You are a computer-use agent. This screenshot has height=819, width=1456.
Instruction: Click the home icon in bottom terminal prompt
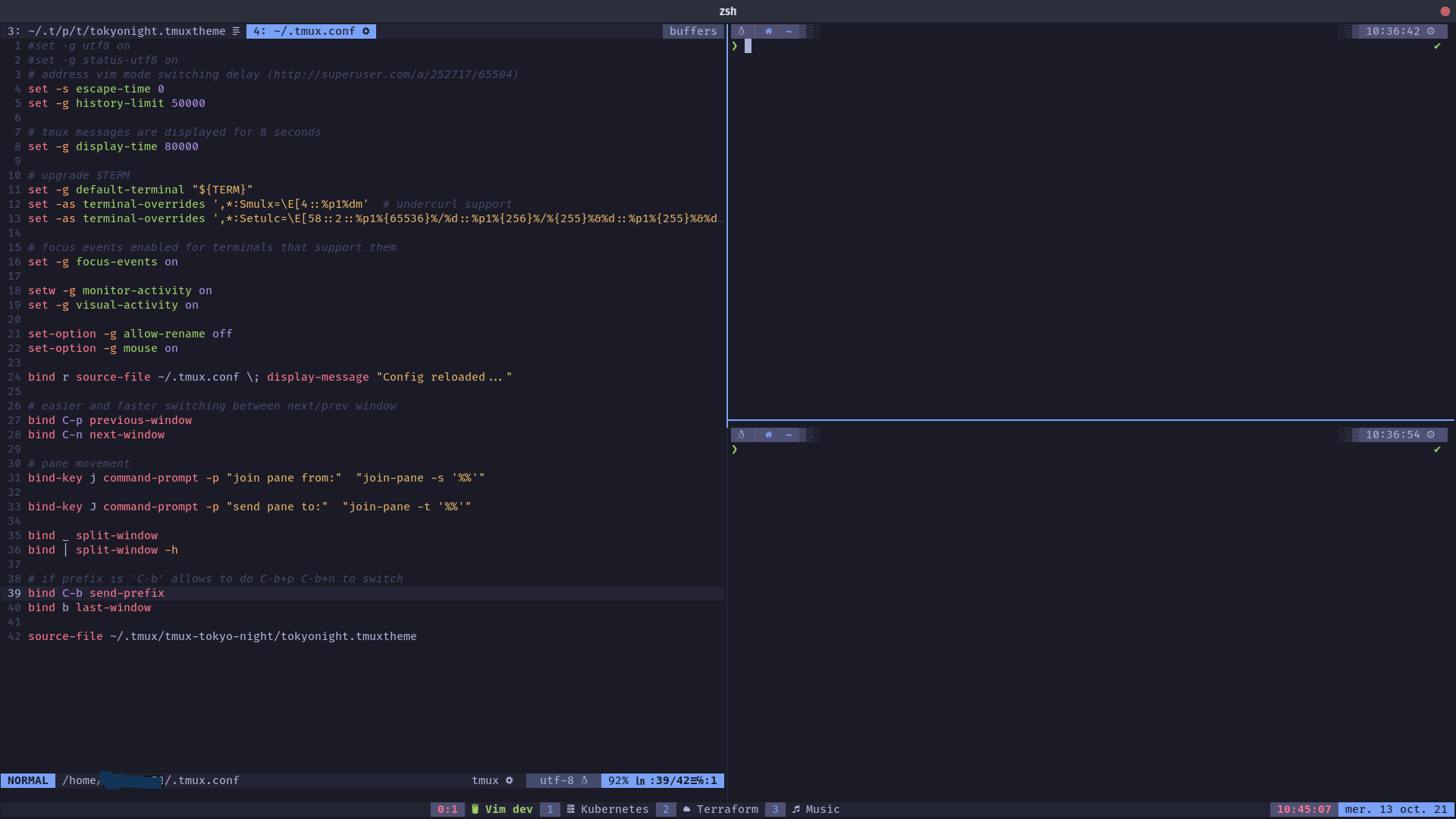[x=768, y=435]
